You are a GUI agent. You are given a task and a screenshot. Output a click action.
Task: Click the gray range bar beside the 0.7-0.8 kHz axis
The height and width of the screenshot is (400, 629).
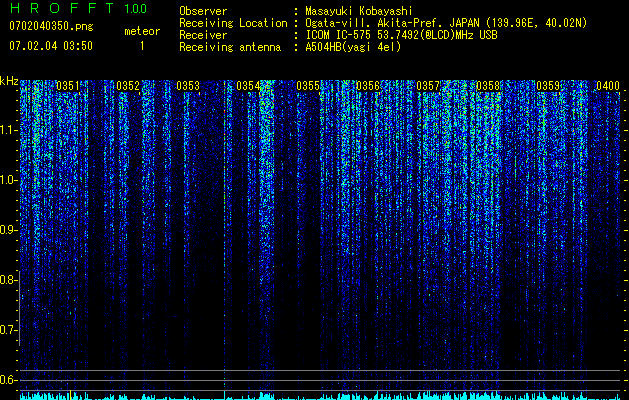pos(20,308)
